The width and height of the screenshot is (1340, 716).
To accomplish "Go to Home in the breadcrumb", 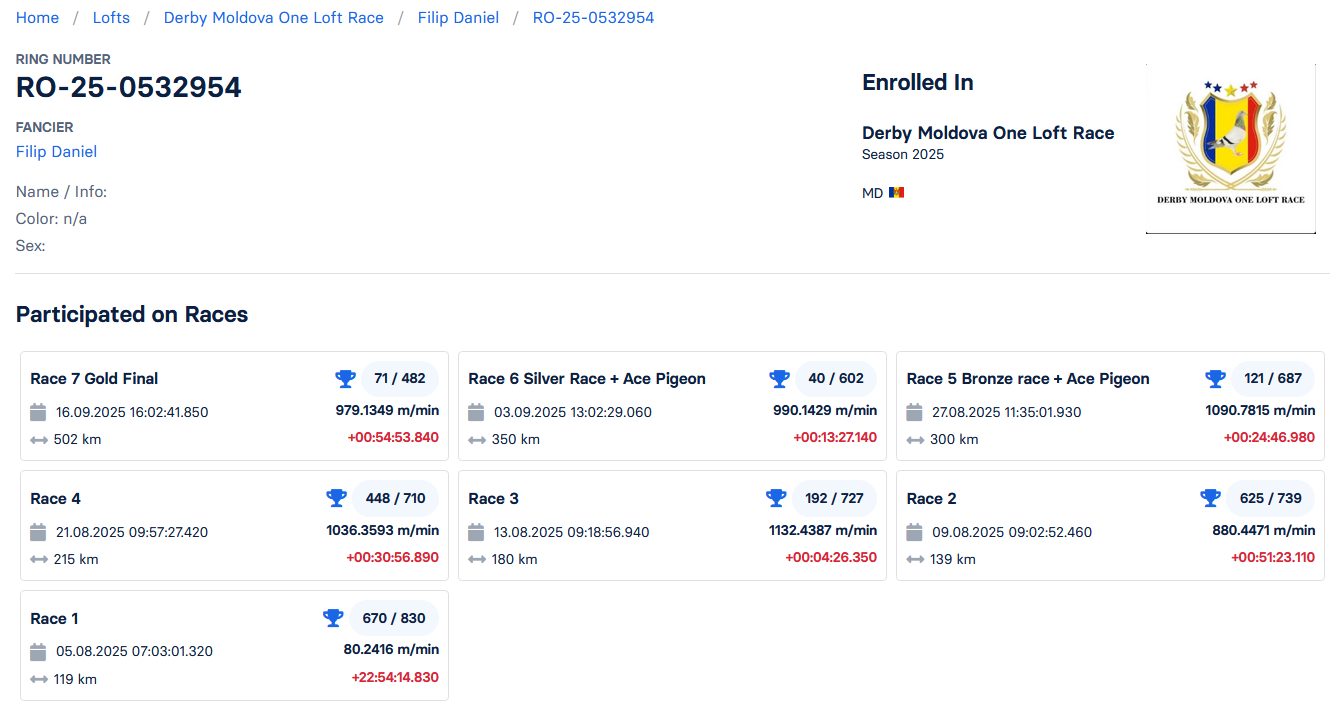I will point(37,18).
